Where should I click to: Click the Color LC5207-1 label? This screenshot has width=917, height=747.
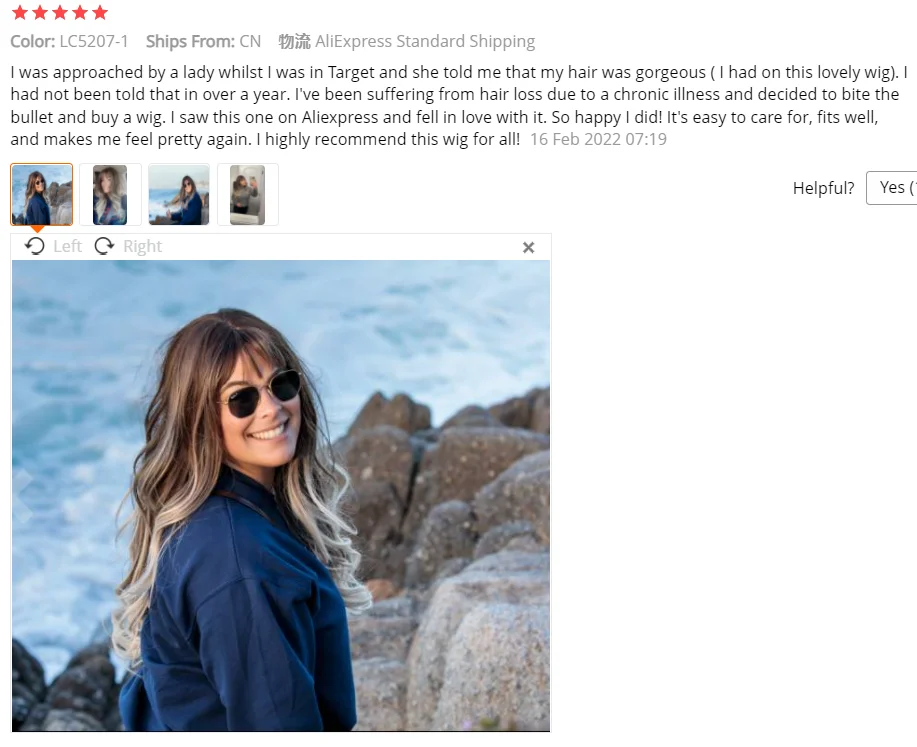point(69,42)
